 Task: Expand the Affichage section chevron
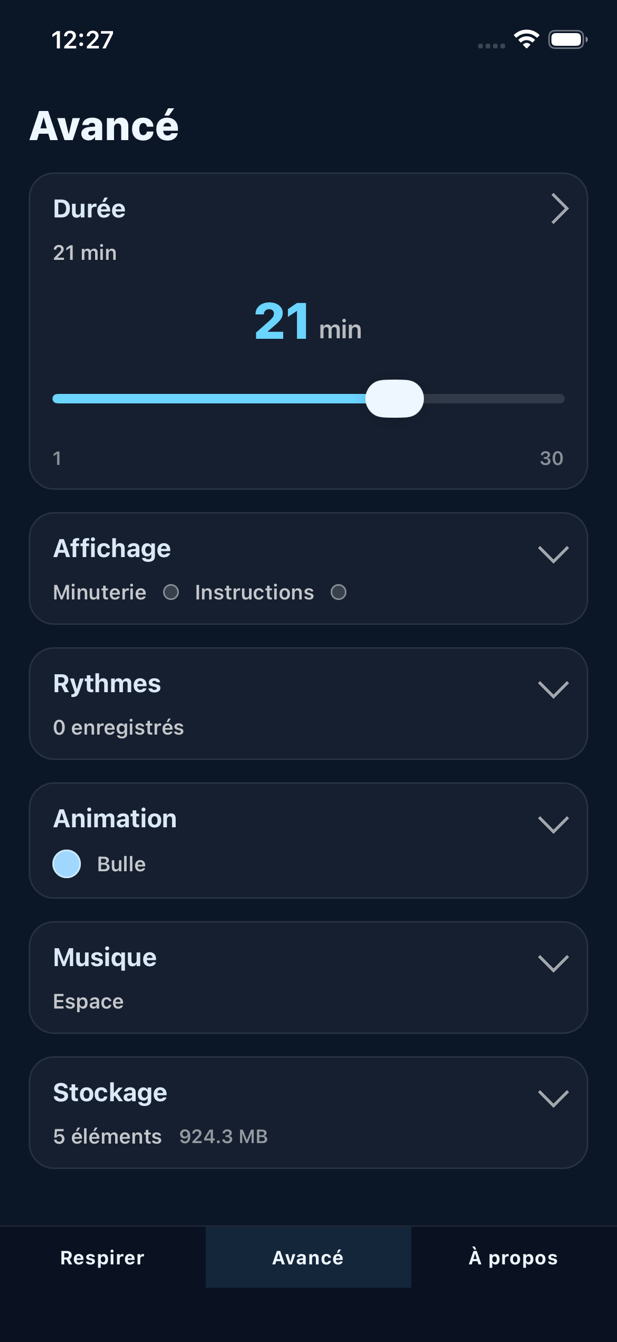pos(553,554)
